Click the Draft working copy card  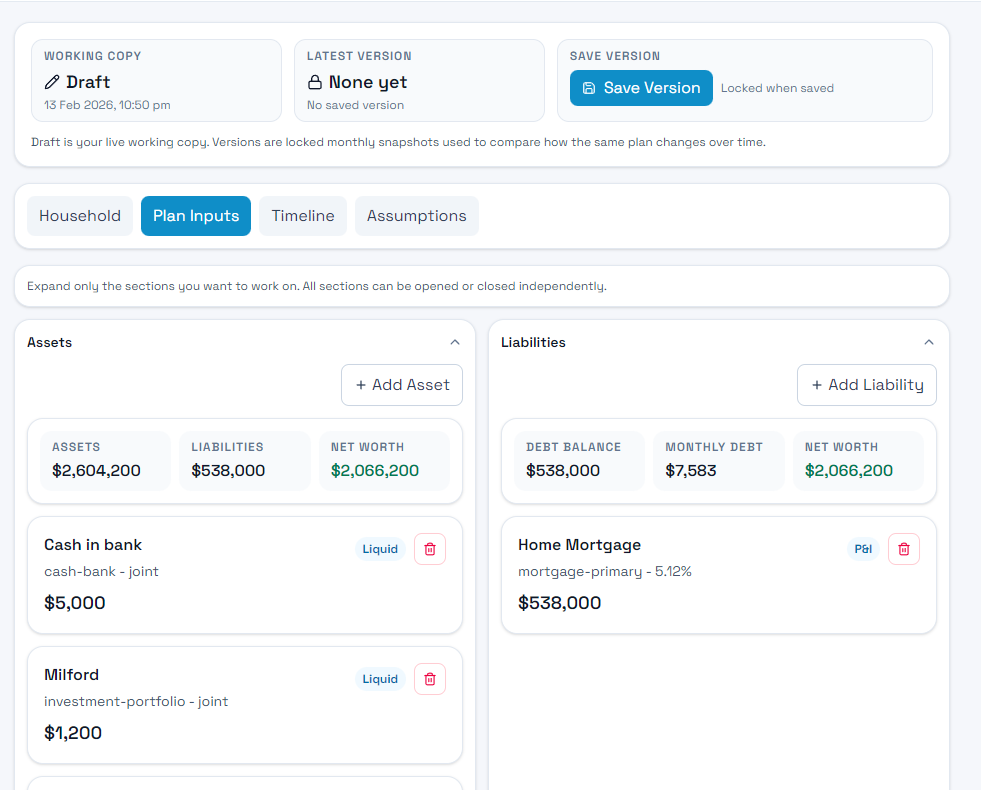(156, 82)
